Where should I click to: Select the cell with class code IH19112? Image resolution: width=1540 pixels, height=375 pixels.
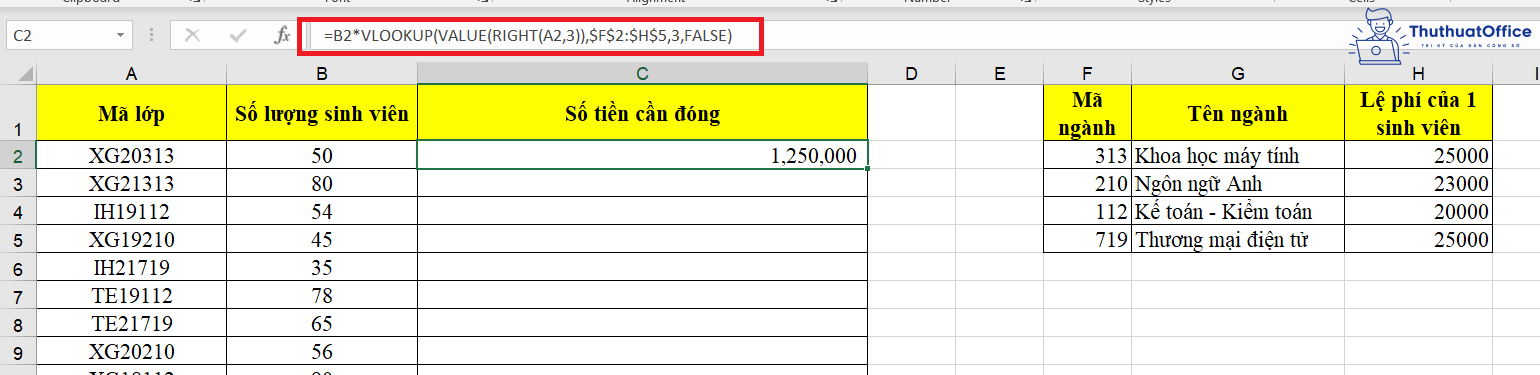[131, 211]
